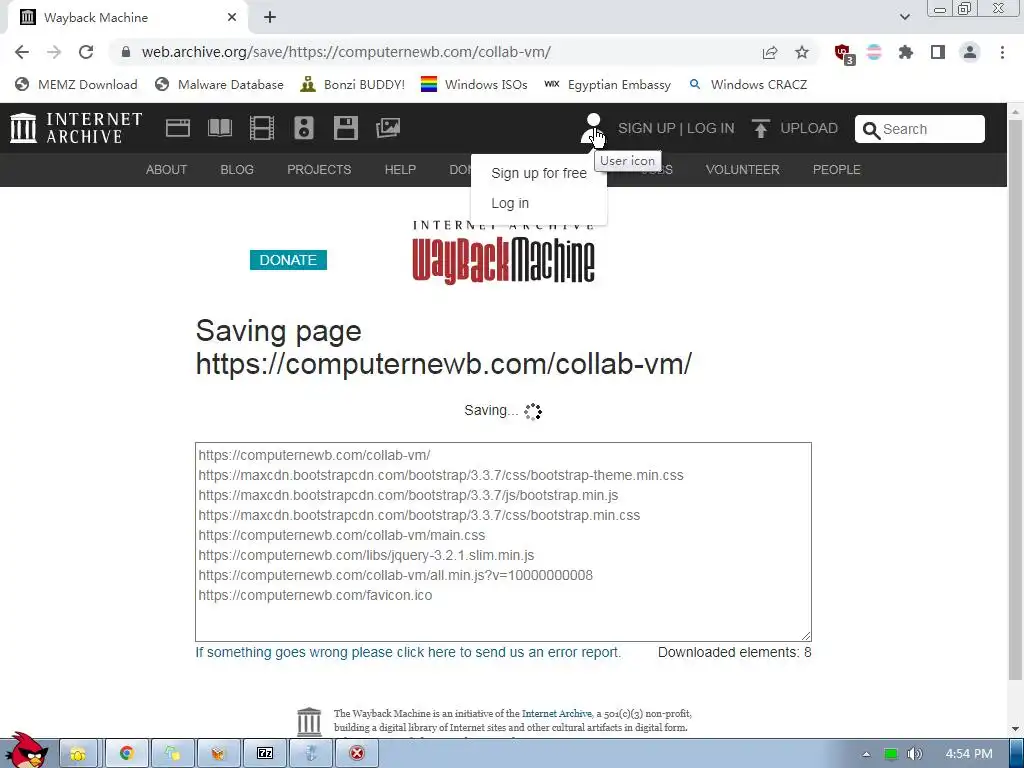The image size is (1024, 768).
Task: Click the LOG IN link
Action: [x=711, y=128]
